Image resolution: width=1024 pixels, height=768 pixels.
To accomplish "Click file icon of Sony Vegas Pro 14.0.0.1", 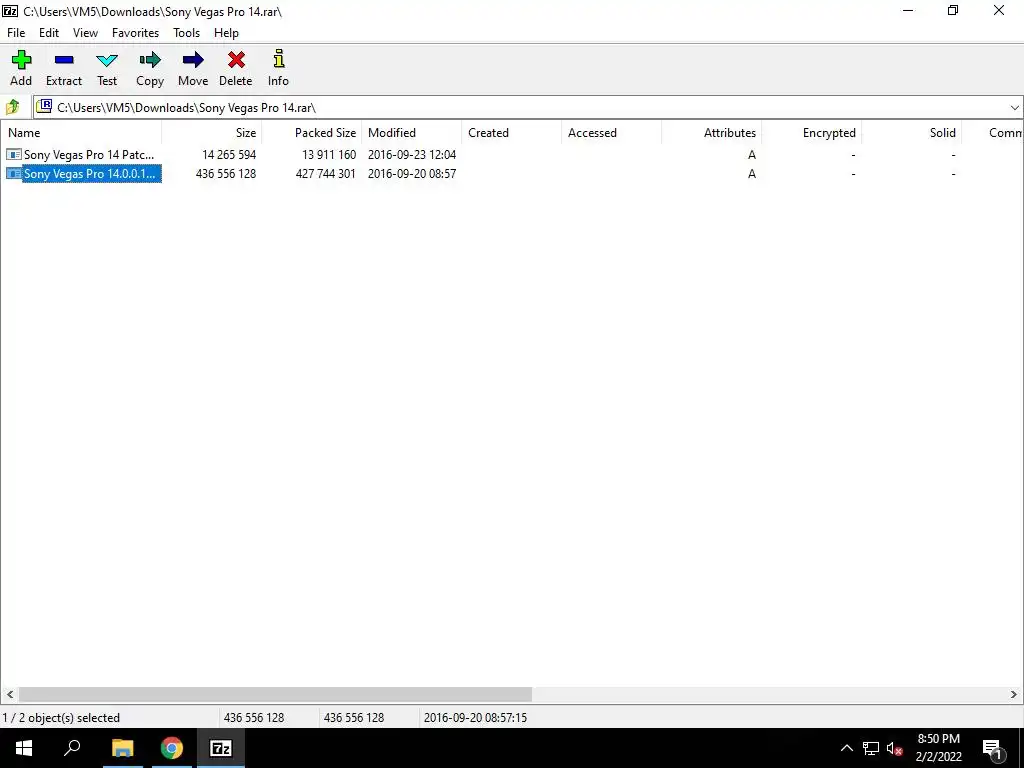I will pyautogui.click(x=14, y=174).
